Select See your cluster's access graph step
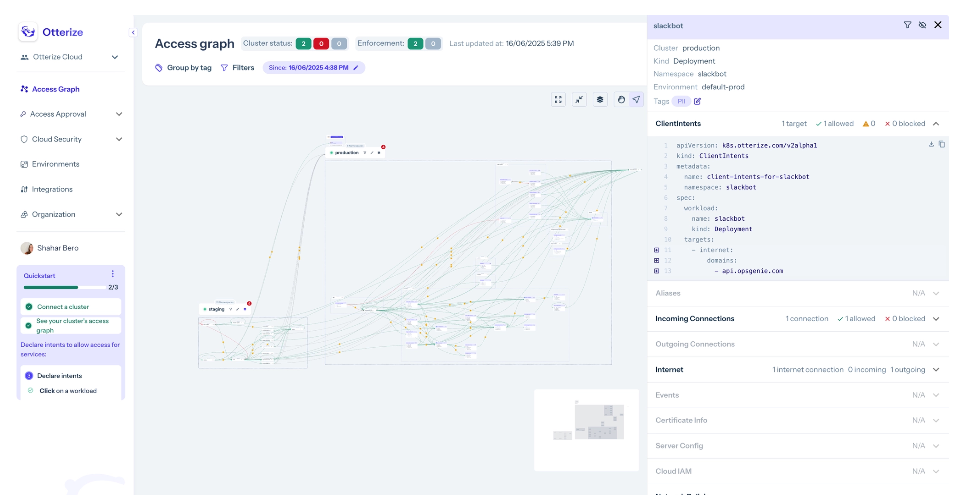This screenshot has width=975, height=495. (70, 325)
